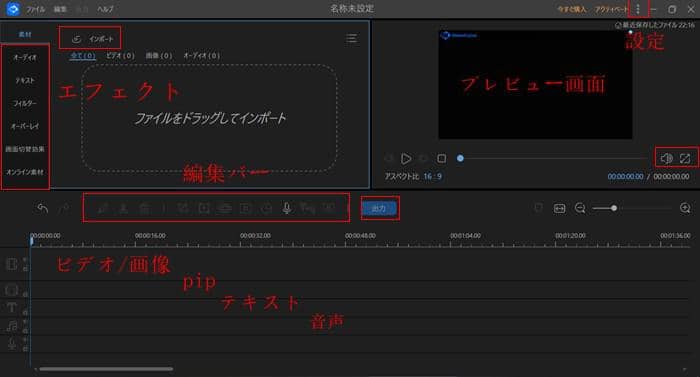Click the timeline marker shield icon
700x377 pixels.
[x=538, y=208]
